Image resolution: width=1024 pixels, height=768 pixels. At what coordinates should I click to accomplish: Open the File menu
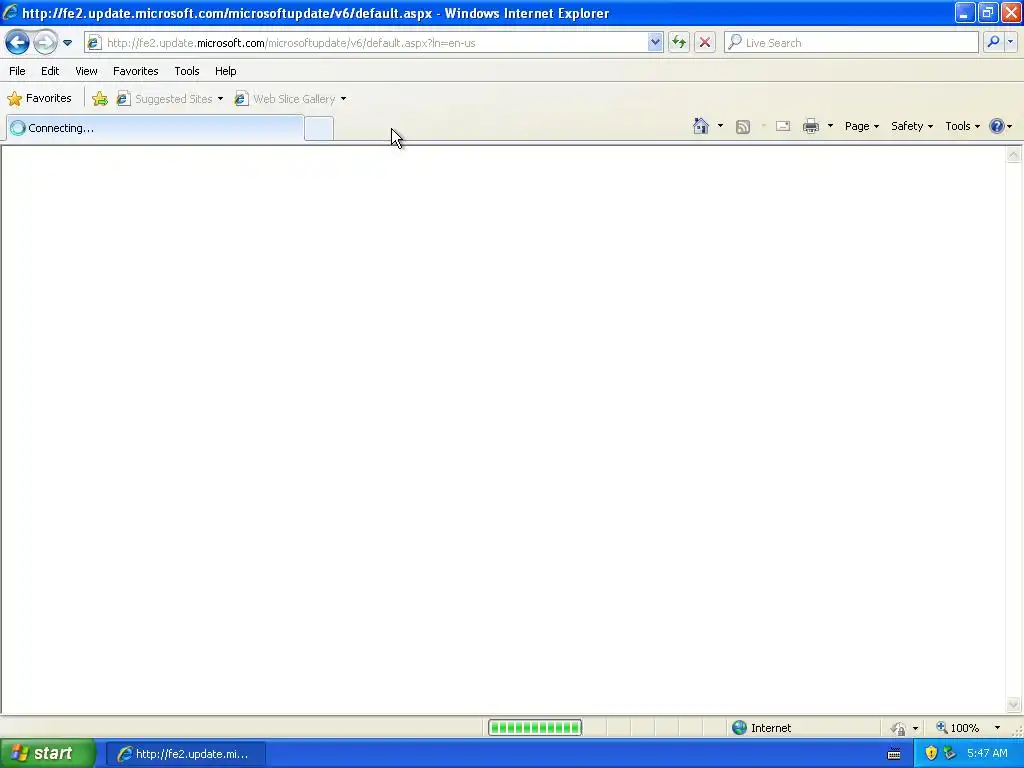coord(17,71)
